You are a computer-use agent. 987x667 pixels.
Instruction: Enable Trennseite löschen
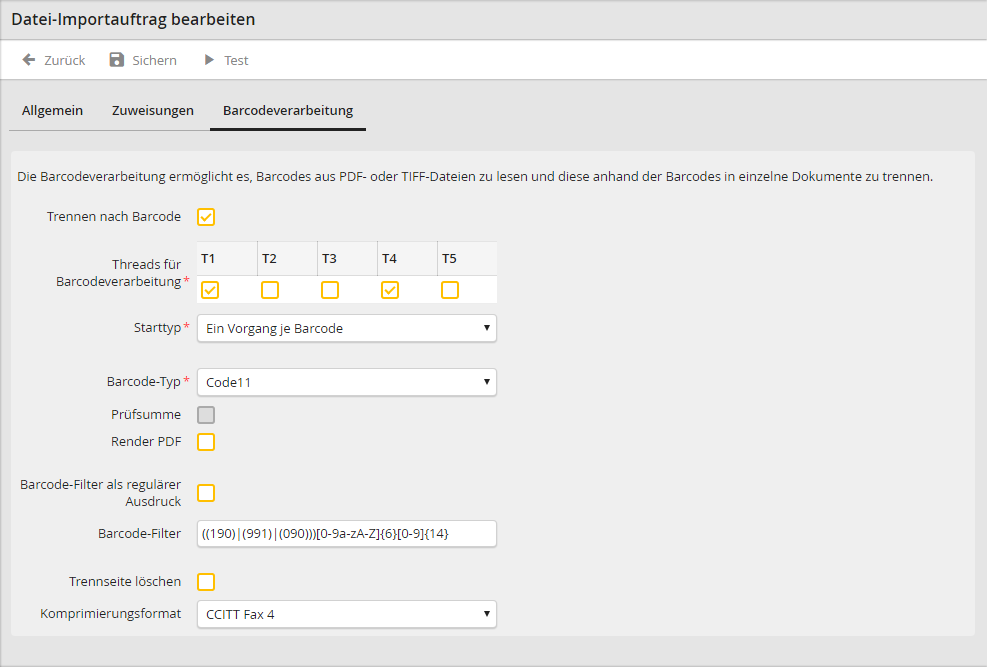coord(206,581)
